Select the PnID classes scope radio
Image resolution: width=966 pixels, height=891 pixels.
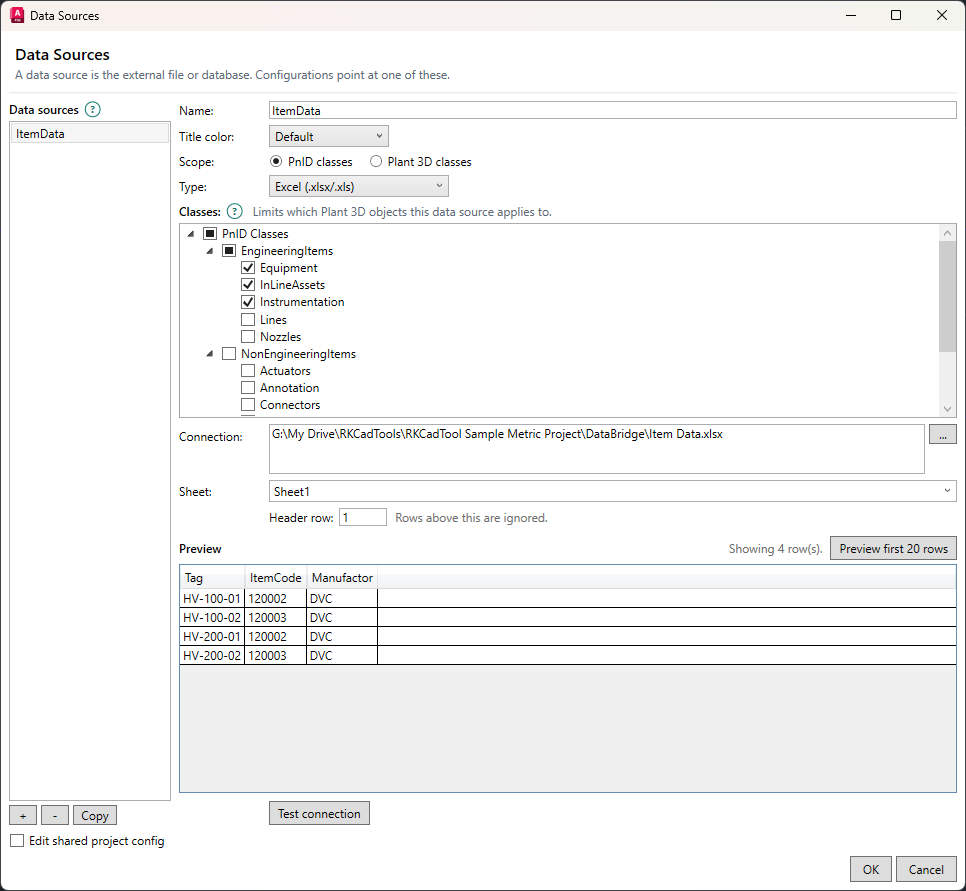point(276,161)
